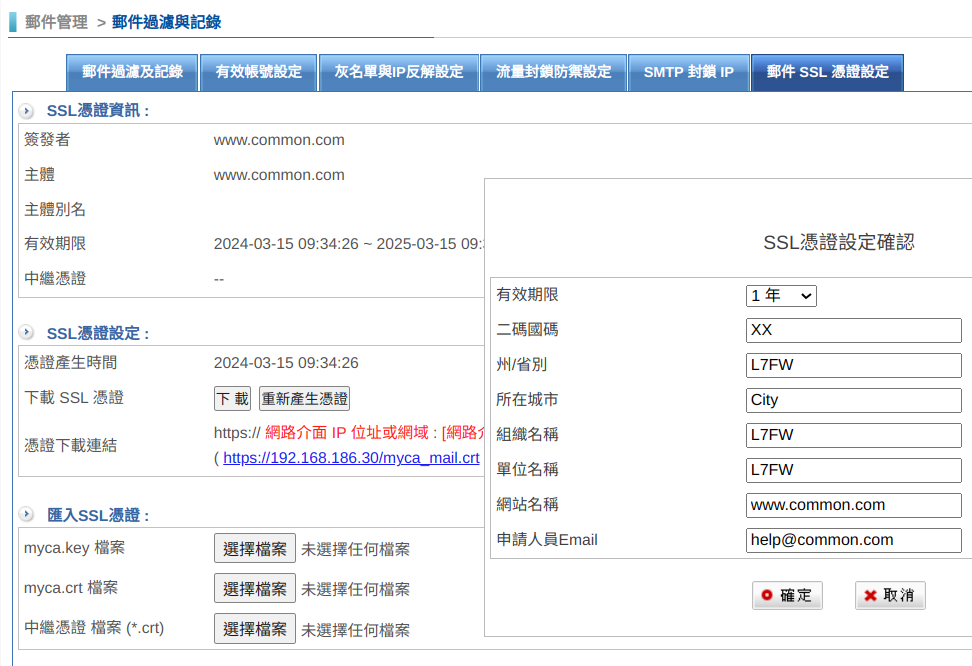Open the 有效帳號設定 tab
Viewport: 972px width, 666px height.
(x=258, y=72)
